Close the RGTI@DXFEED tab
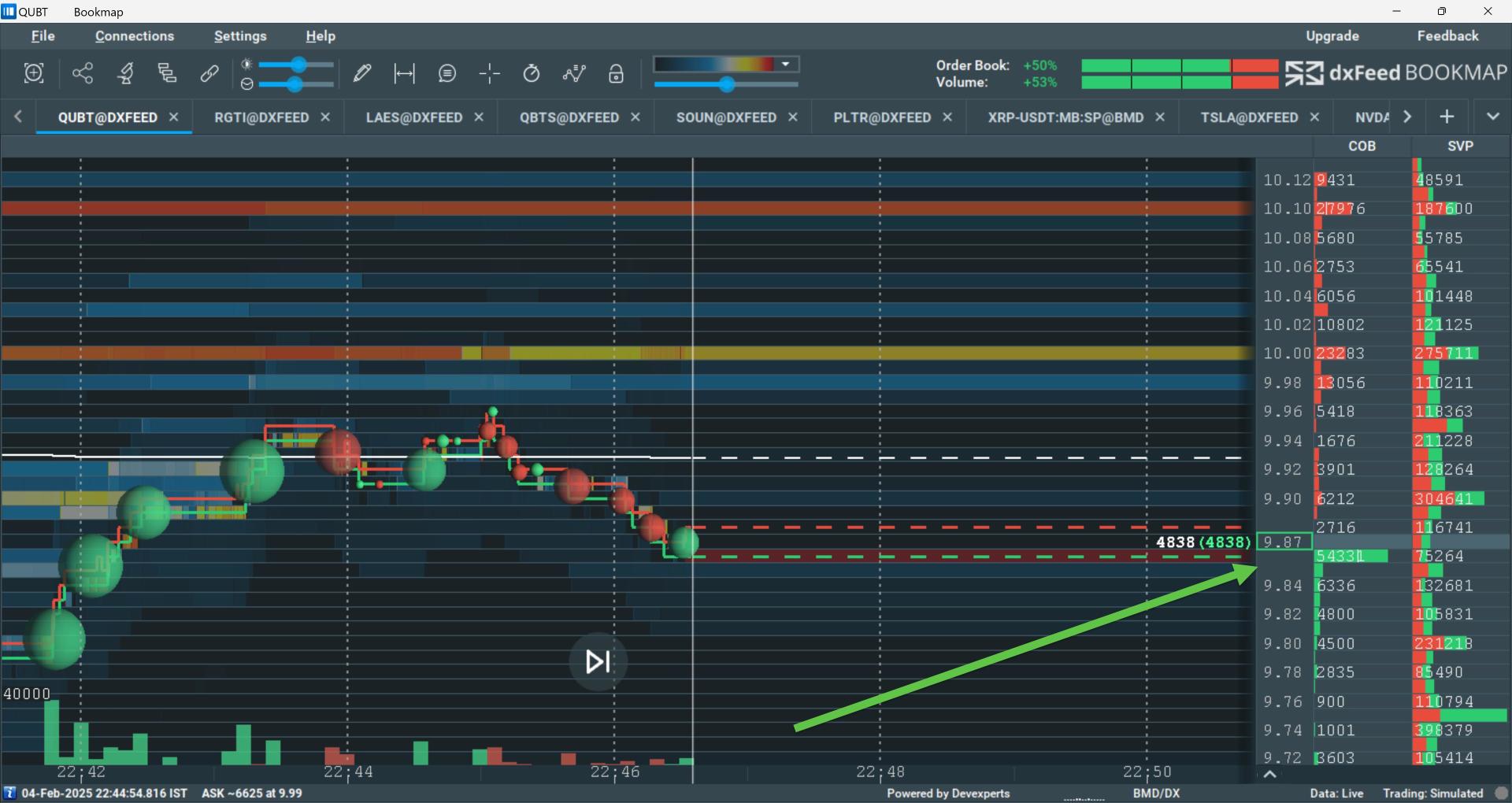This screenshot has width=1512, height=803. click(325, 117)
